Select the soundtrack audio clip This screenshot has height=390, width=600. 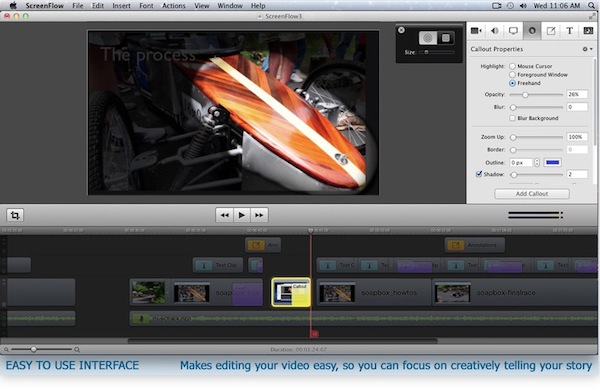pos(363,318)
